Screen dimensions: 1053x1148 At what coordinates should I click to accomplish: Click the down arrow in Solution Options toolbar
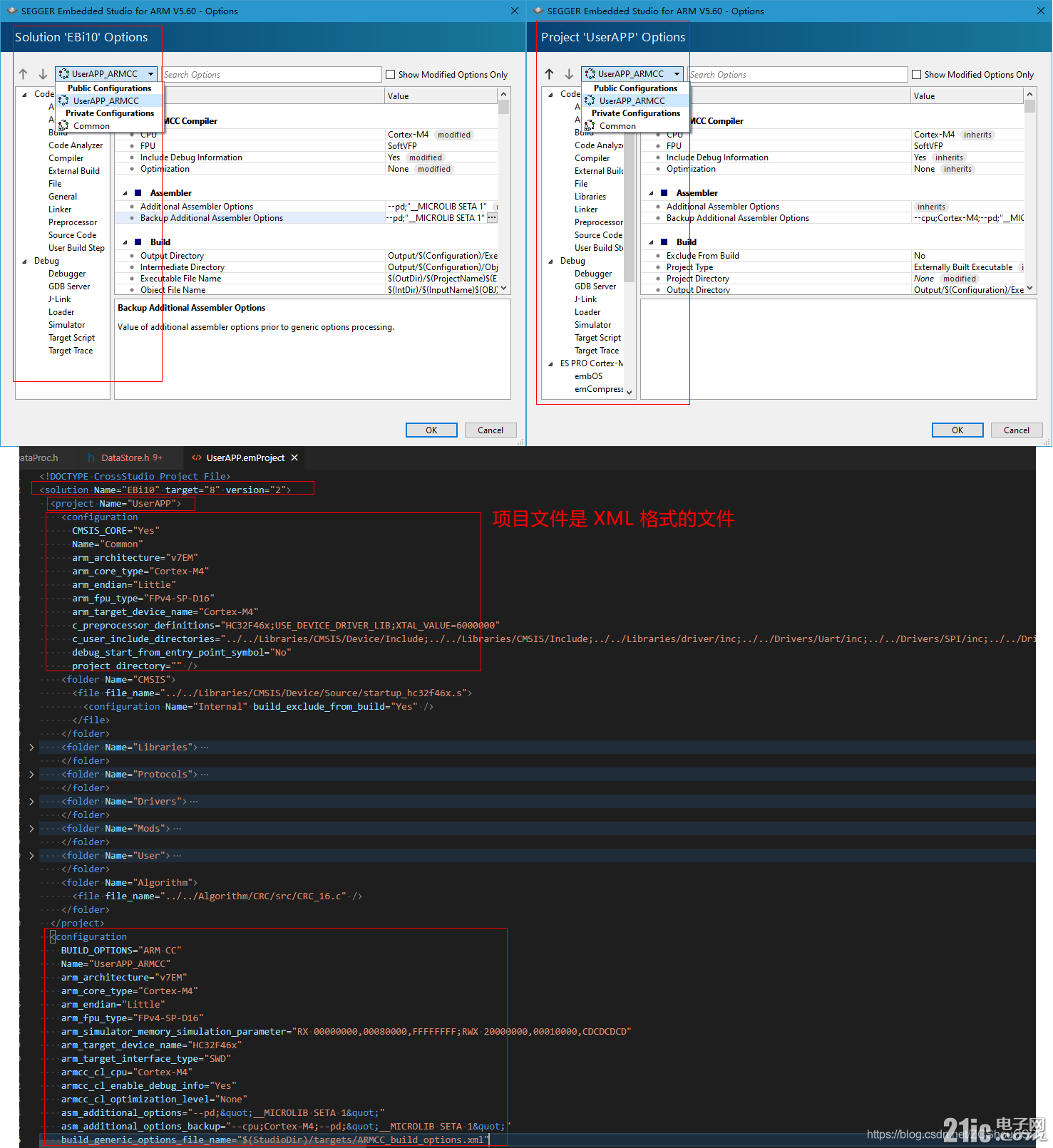(43, 74)
